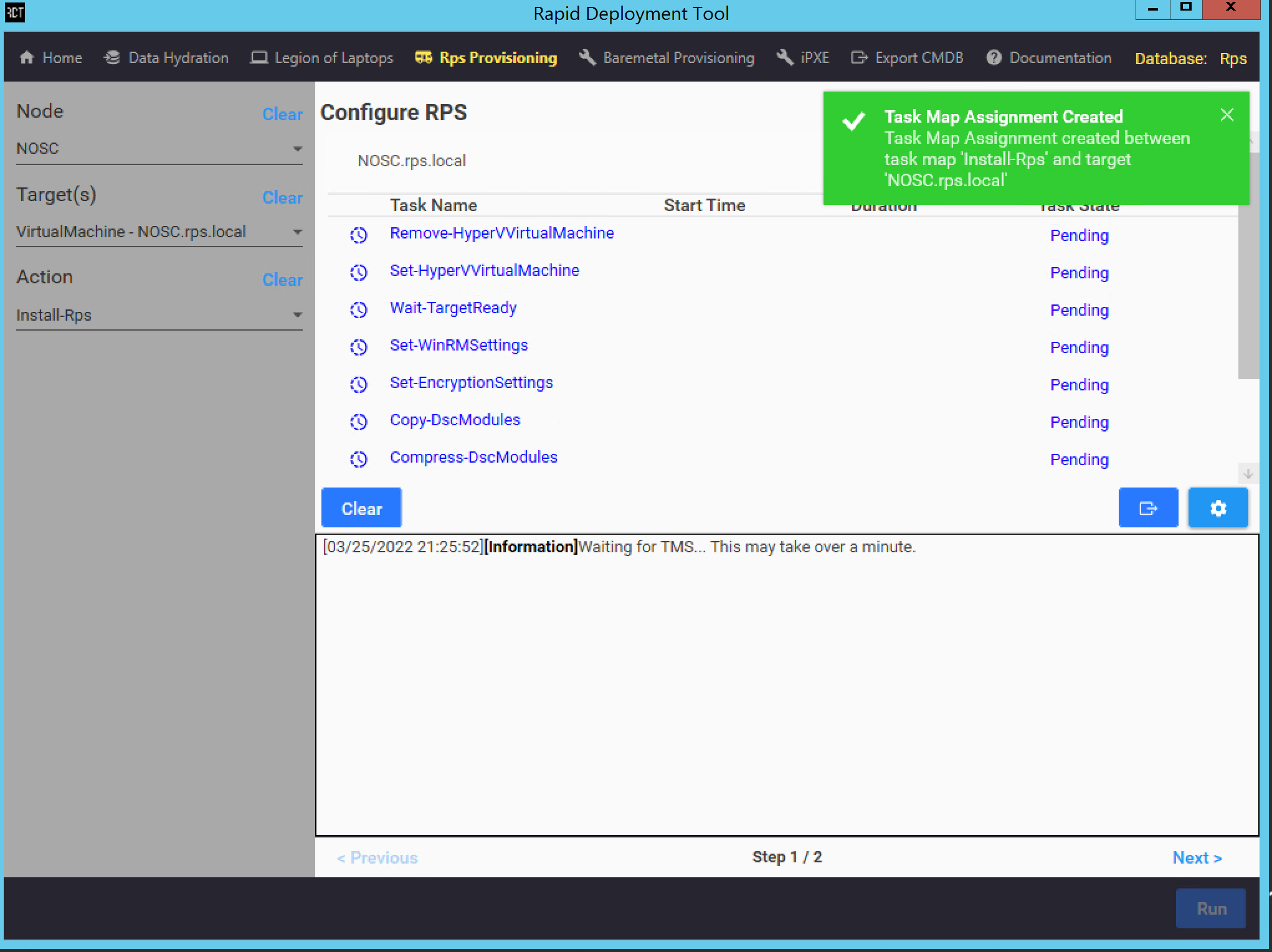Click the Run button
The width and height of the screenshot is (1272, 952).
coord(1211,908)
